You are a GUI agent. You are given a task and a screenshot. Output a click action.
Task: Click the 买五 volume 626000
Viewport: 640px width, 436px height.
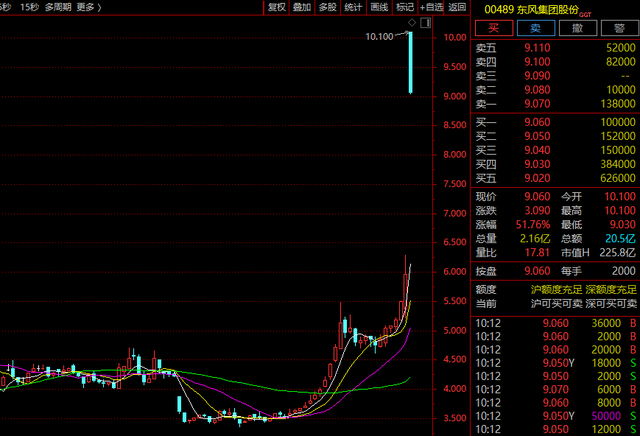618,178
